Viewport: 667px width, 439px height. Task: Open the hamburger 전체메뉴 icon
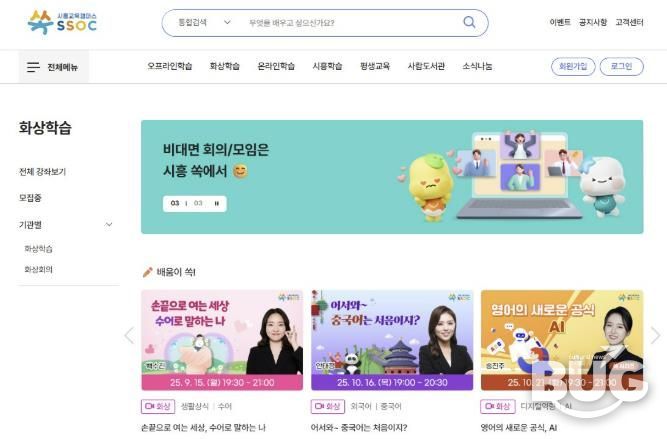pyautogui.click(x=33, y=67)
